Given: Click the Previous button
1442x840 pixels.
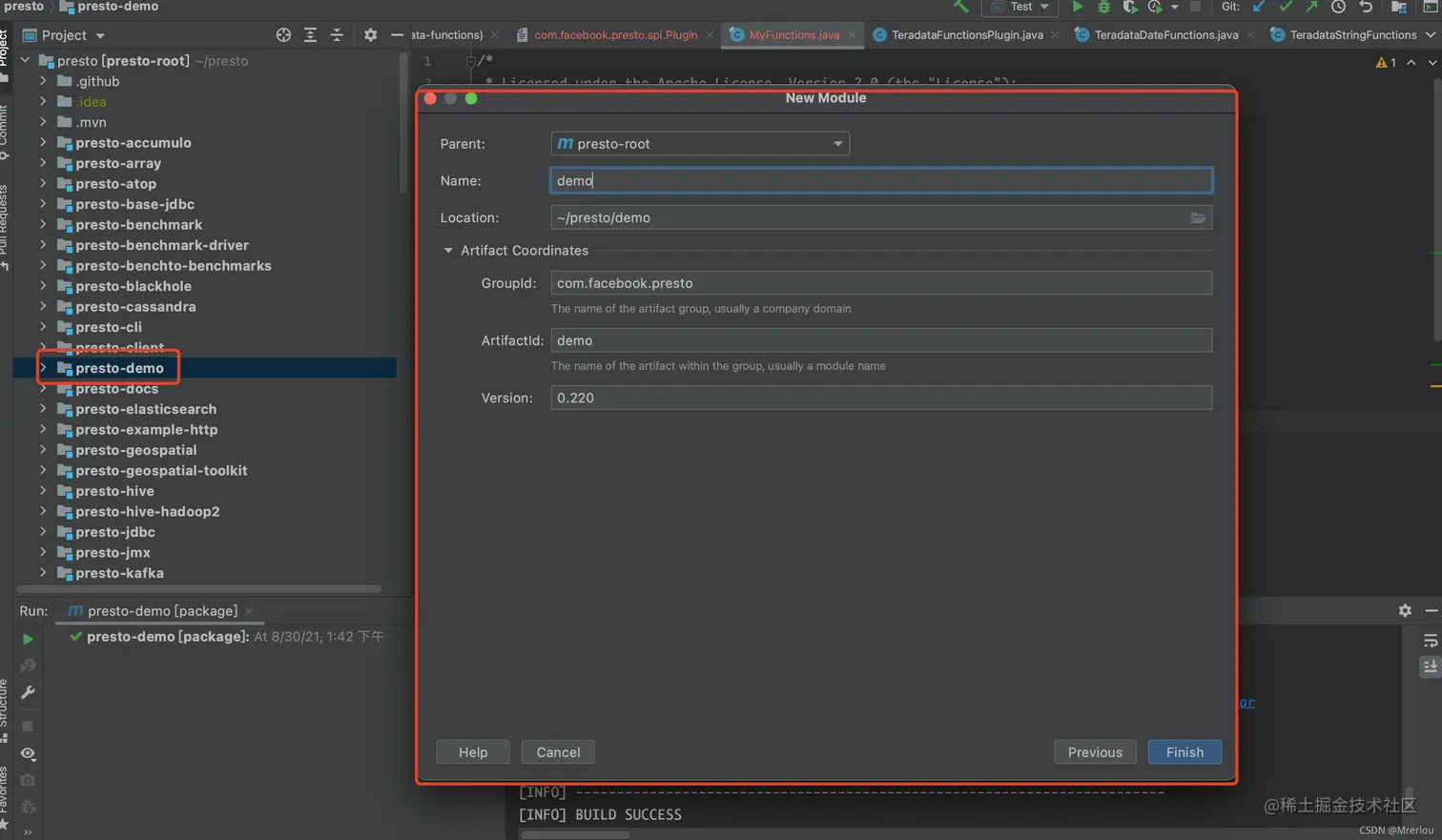Looking at the screenshot, I should tap(1095, 752).
